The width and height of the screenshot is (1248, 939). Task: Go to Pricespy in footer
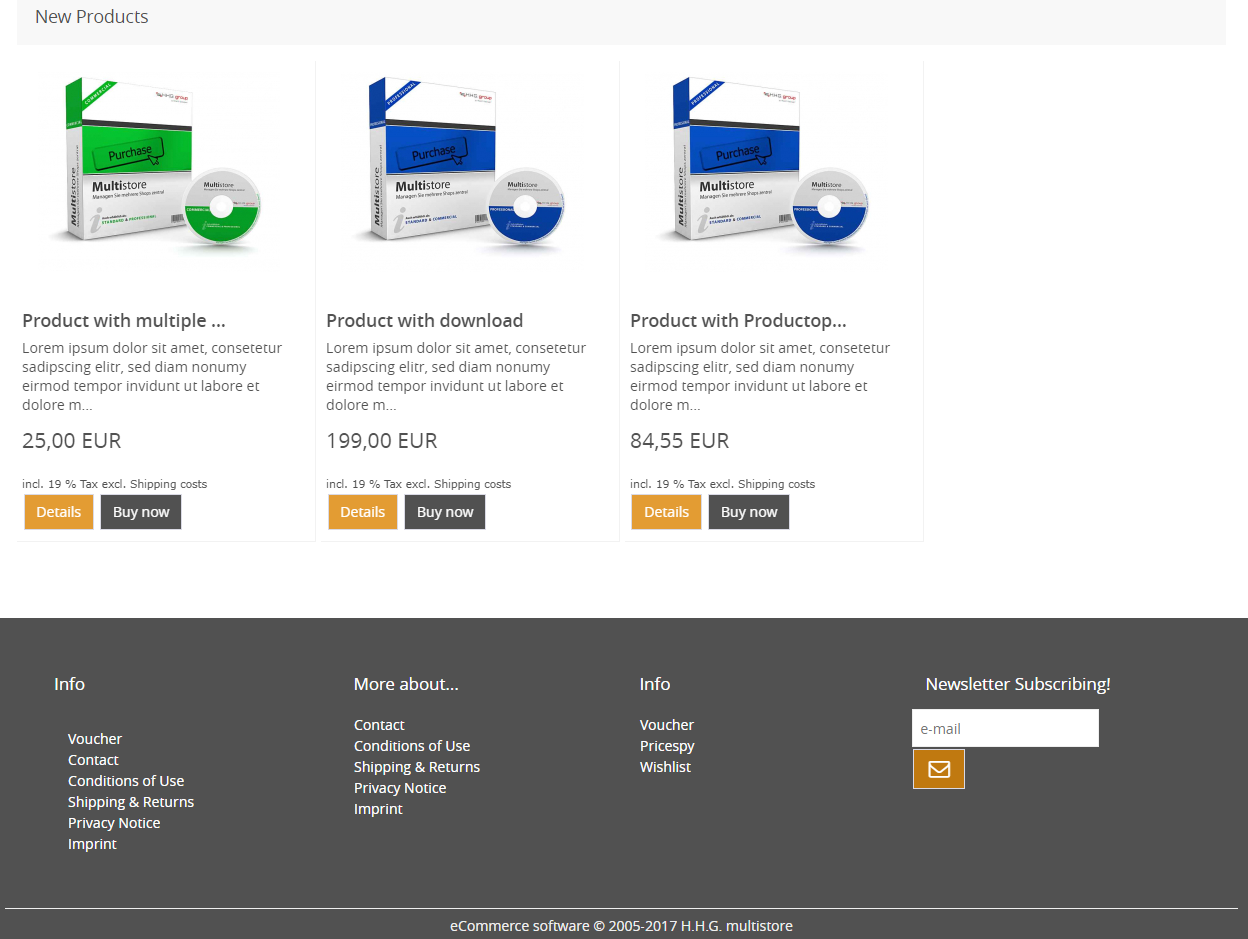[667, 746]
